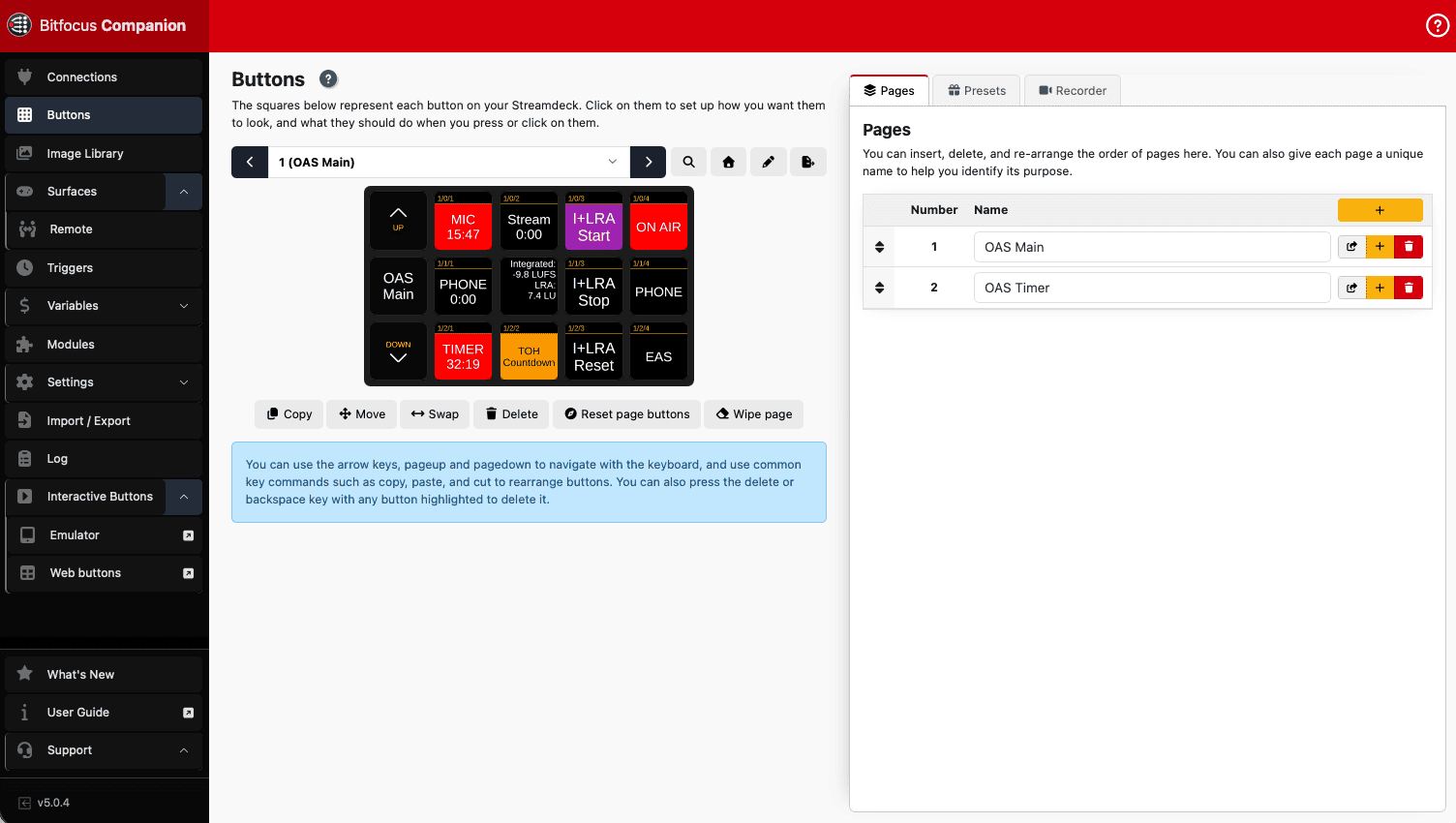Delete the OAS Timer page

1409,288
